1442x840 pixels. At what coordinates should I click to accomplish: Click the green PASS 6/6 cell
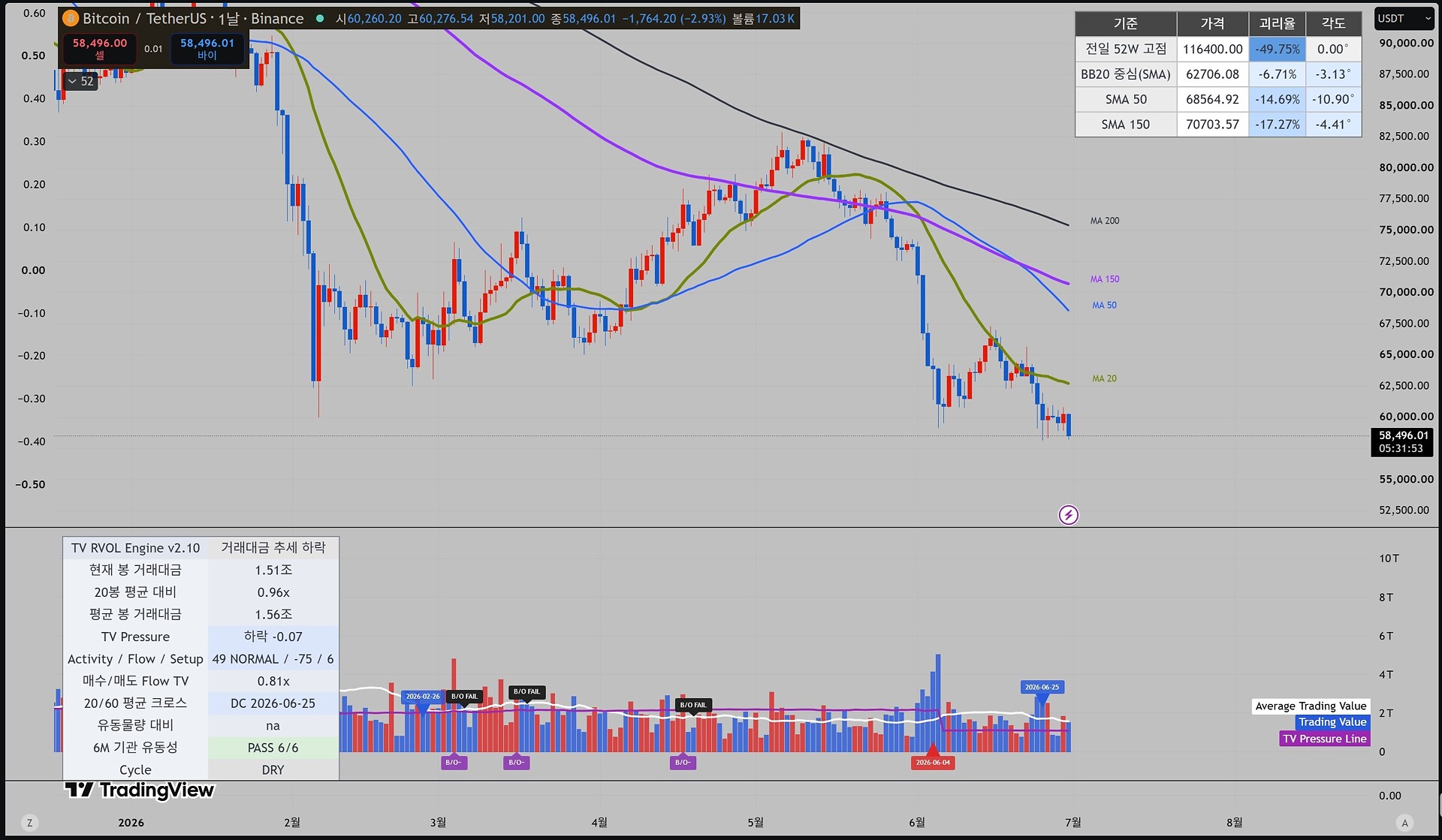pos(273,748)
